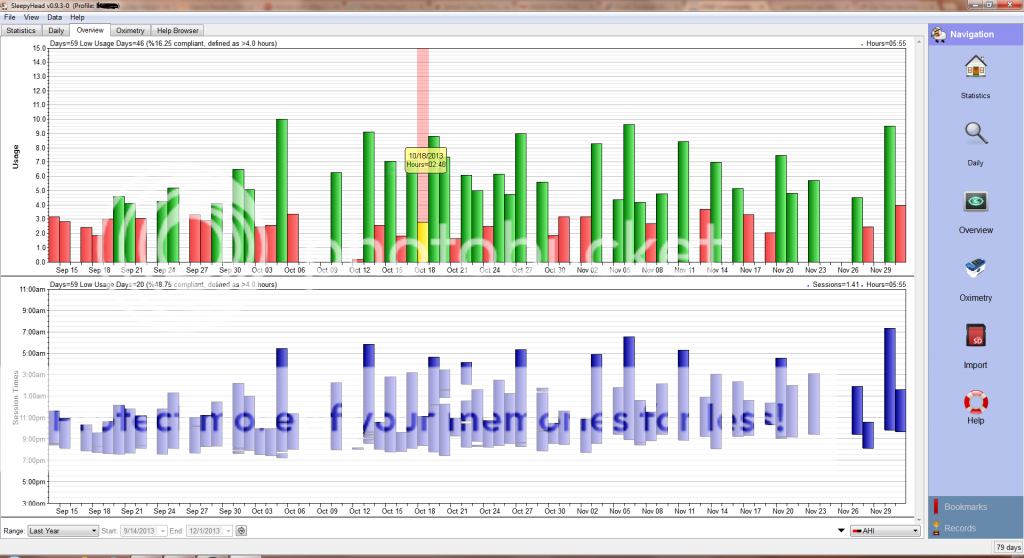Open the Records panel

pos(960,528)
